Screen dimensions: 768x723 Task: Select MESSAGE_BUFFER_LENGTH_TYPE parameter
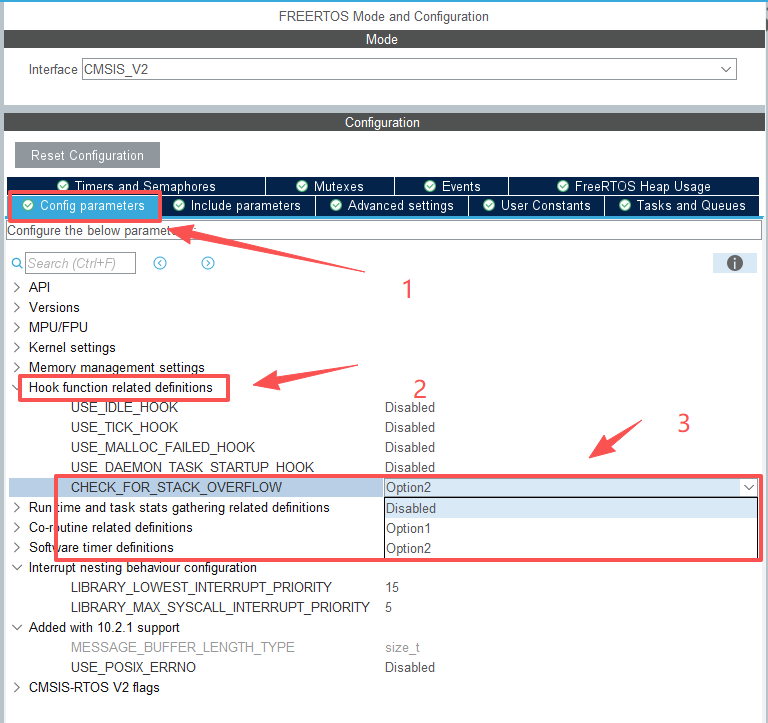click(183, 648)
